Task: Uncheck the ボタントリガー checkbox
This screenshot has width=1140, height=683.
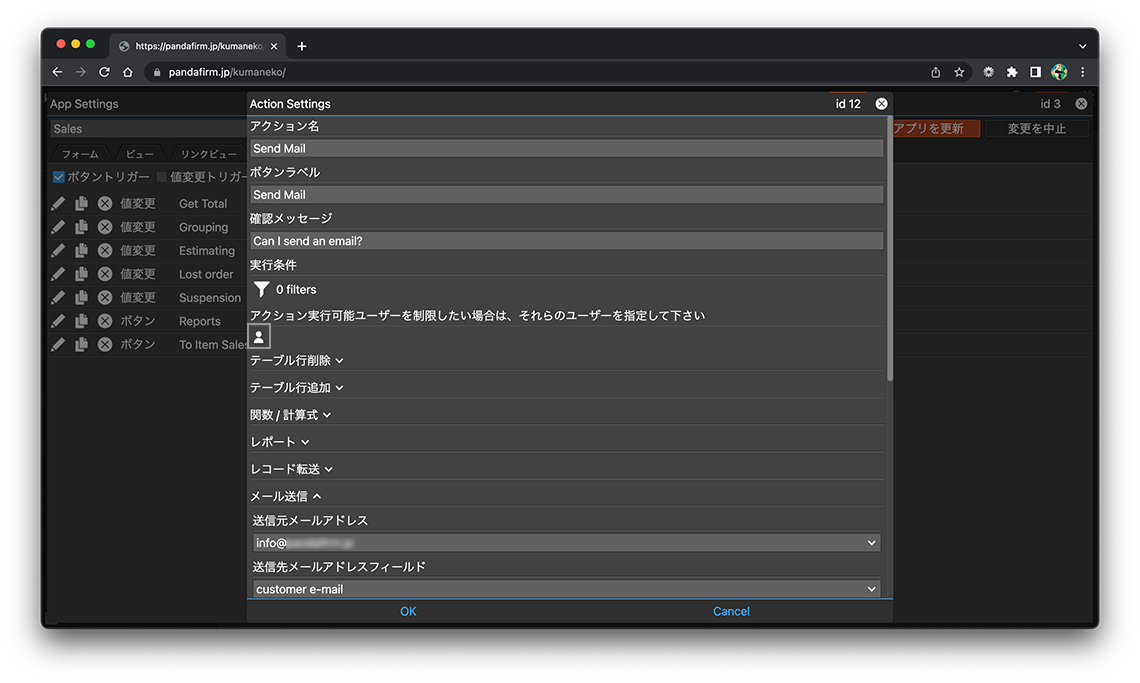Action: (x=59, y=177)
